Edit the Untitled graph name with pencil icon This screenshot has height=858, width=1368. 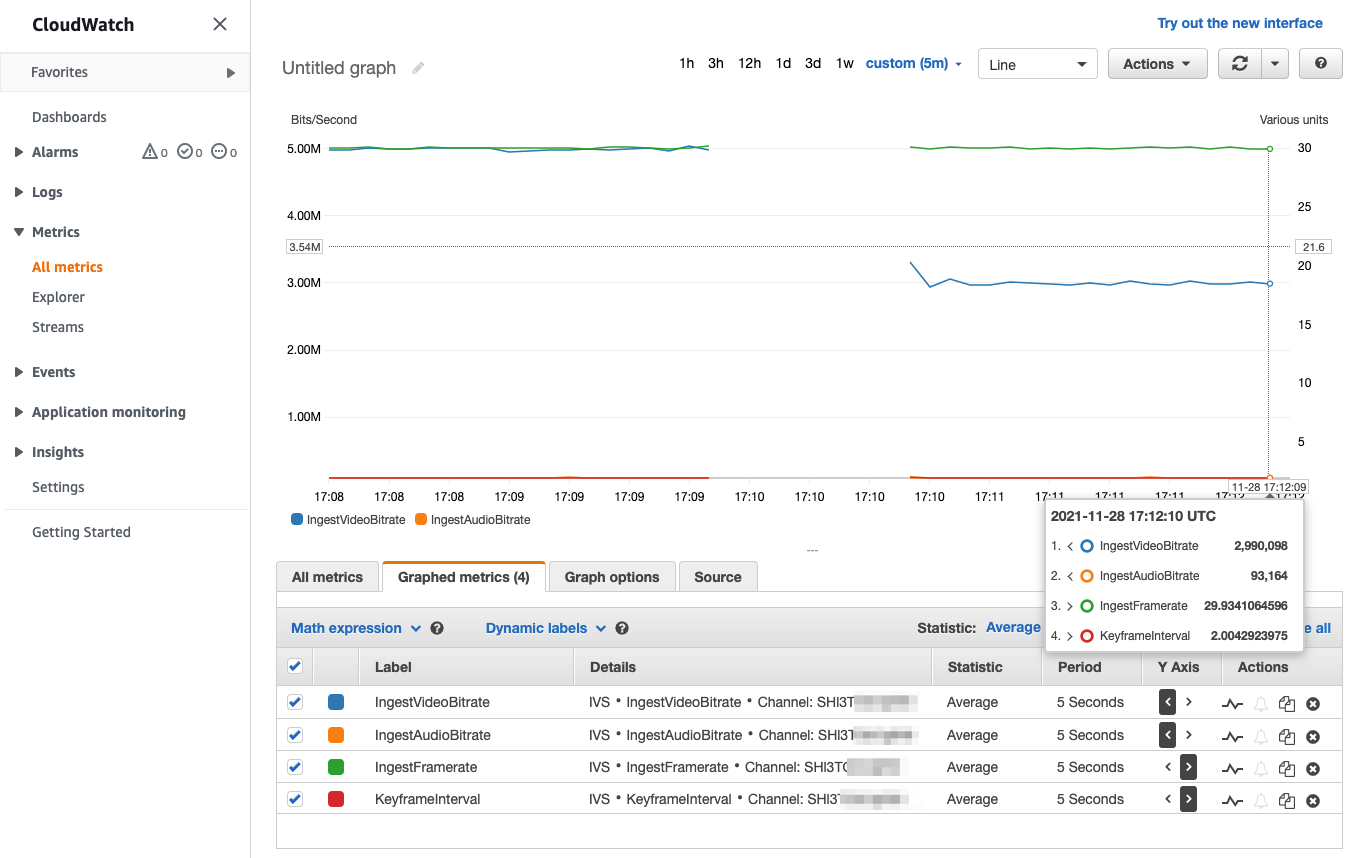coord(418,68)
